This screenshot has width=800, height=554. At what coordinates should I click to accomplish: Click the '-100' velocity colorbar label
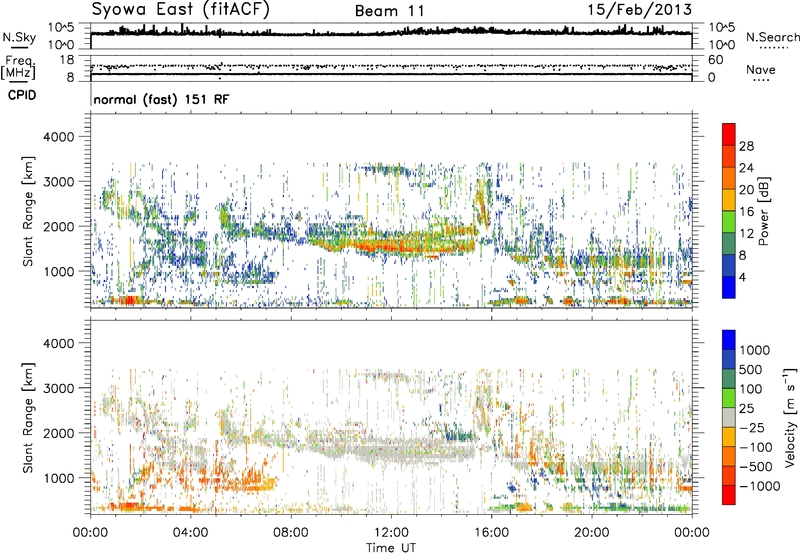click(756, 447)
